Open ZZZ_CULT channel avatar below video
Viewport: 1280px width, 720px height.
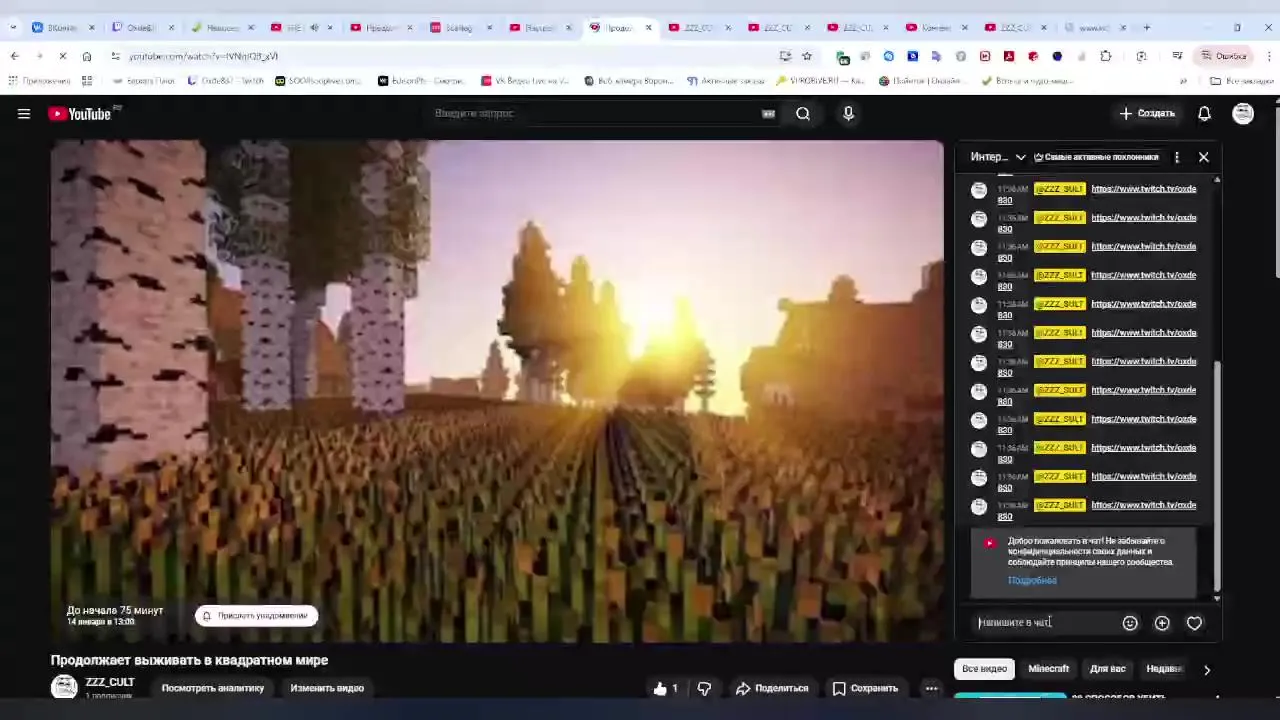tap(64, 687)
